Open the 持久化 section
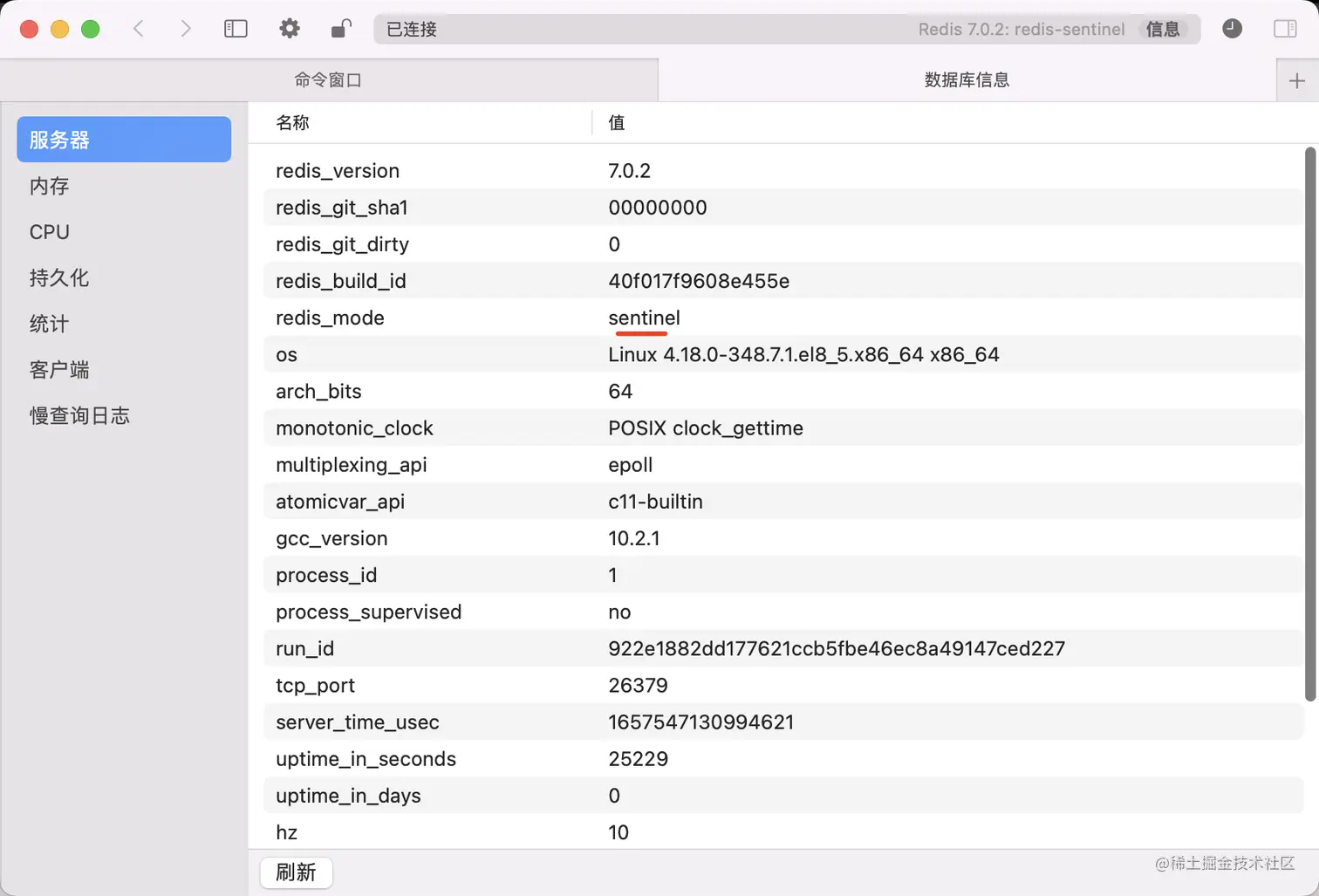 [x=59, y=277]
